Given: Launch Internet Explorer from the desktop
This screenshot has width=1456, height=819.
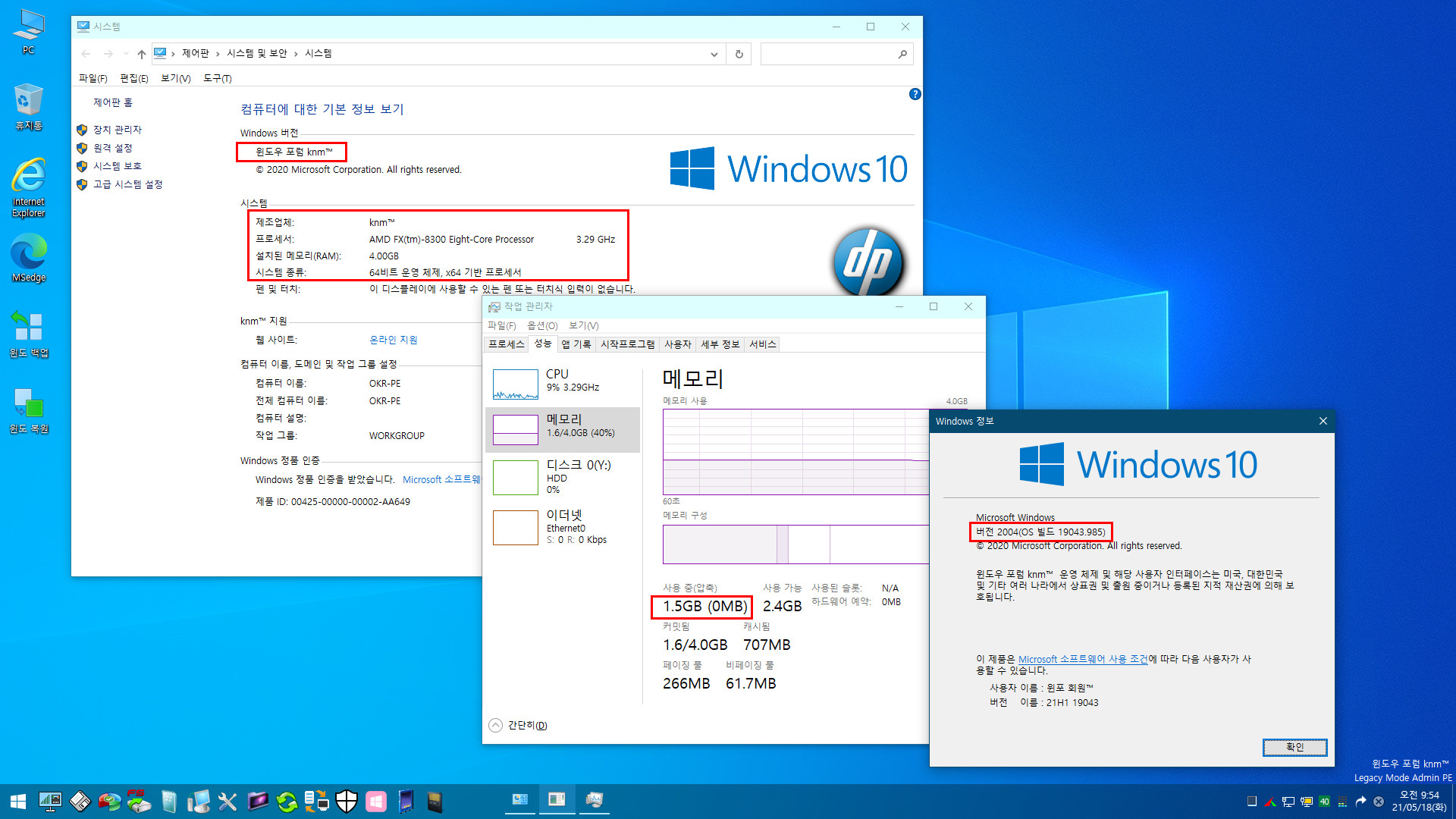Looking at the screenshot, I should (x=29, y=188).
